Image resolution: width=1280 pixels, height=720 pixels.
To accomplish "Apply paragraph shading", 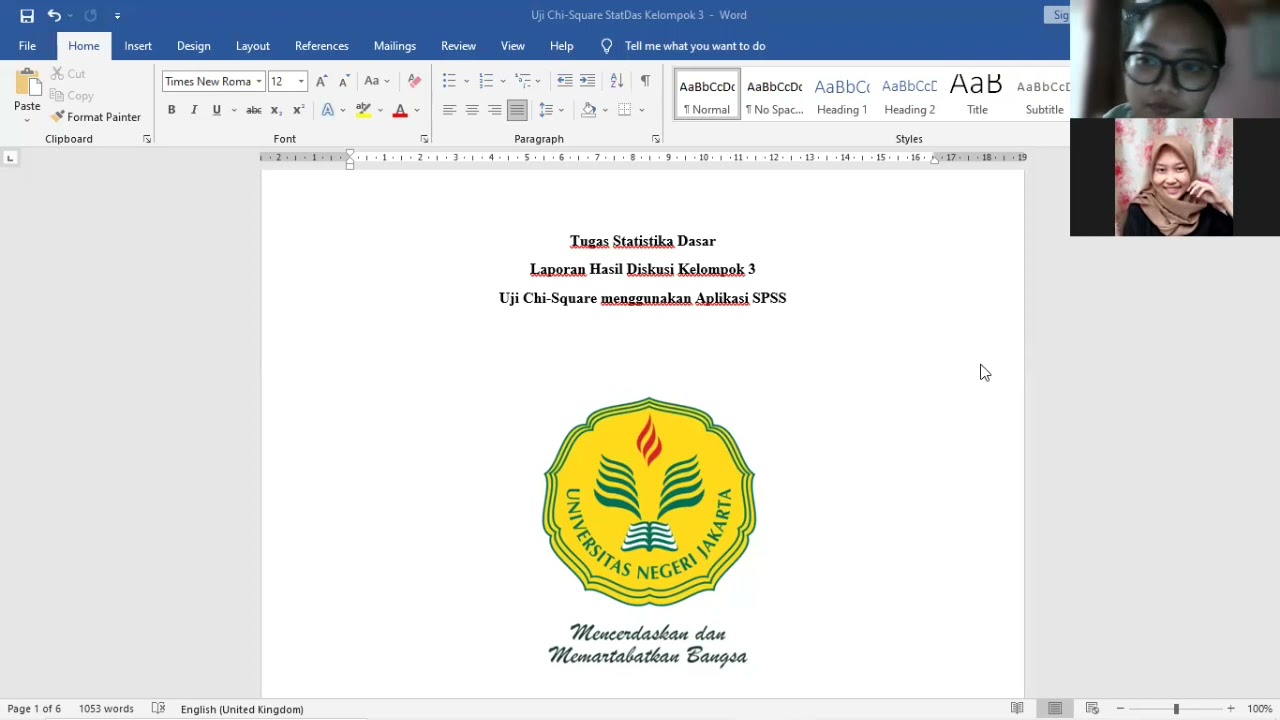I will point(589,110).
